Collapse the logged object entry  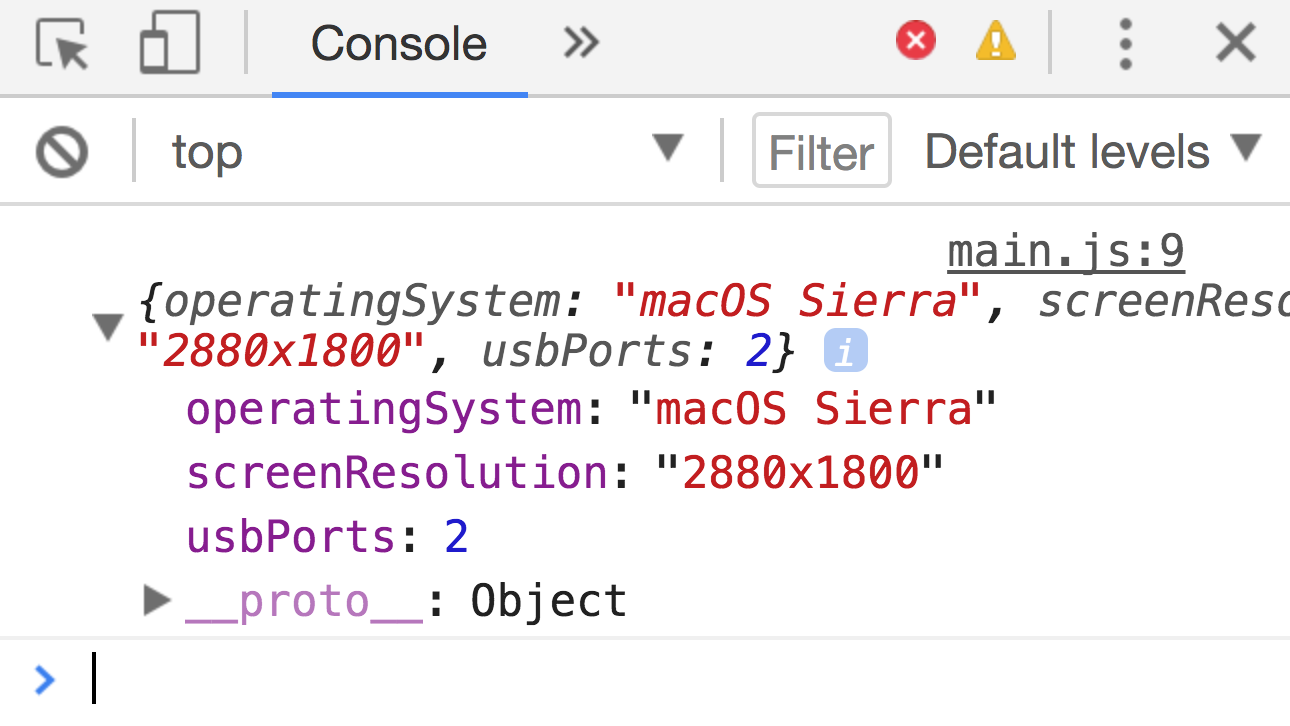(x=108, y=325)
